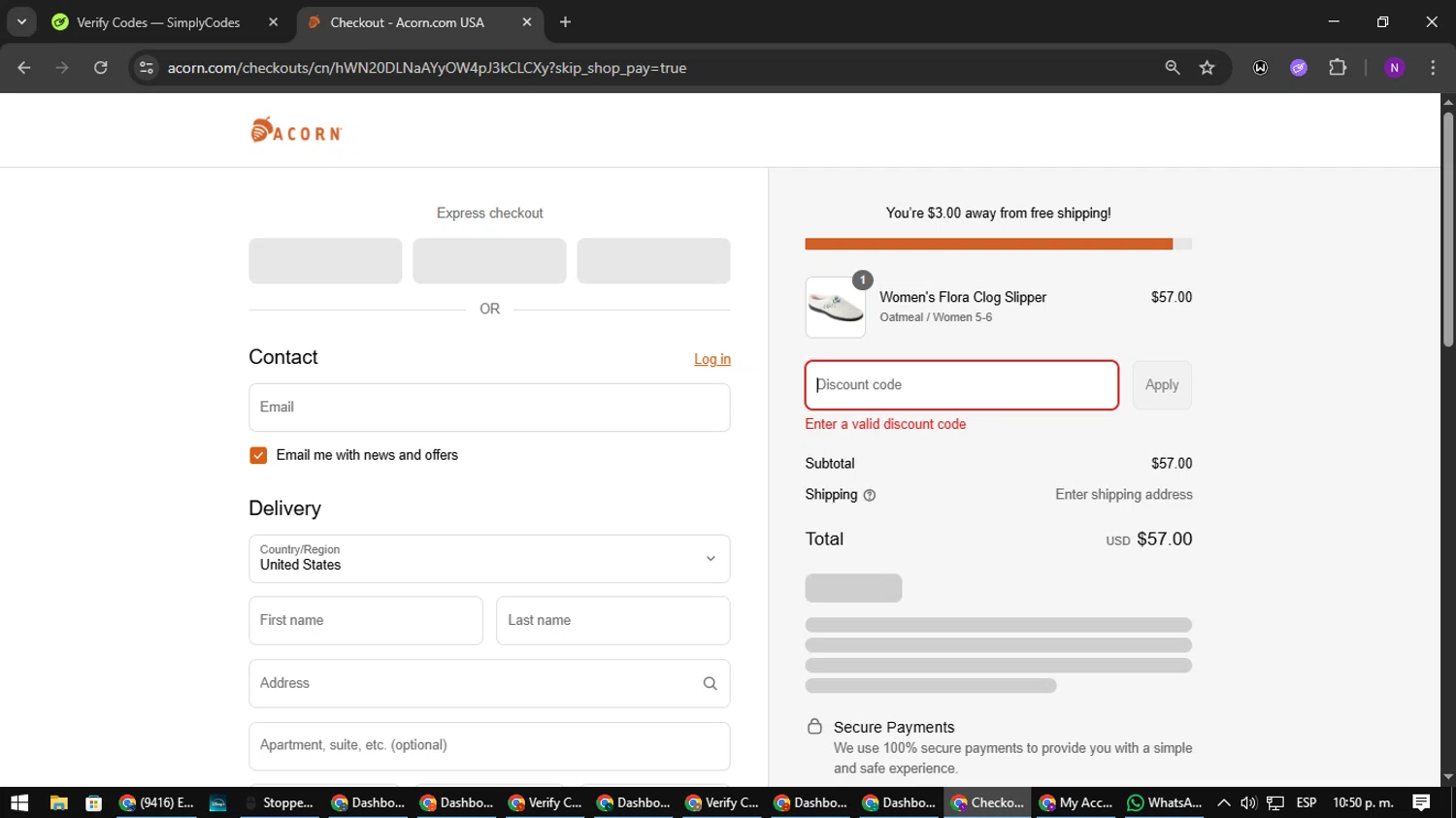Click the Shipping help question-mark icon

(870, 496)
